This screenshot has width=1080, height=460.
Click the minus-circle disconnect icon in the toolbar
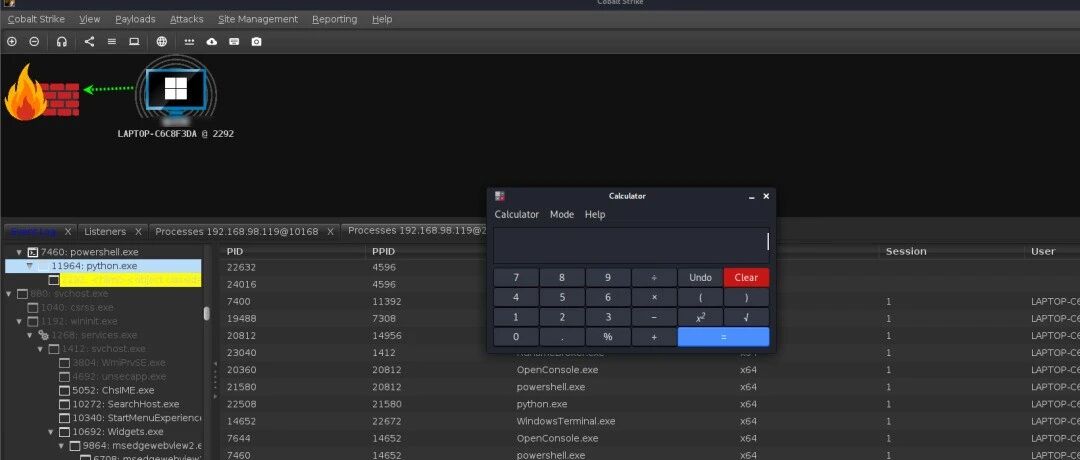[34, 41]
